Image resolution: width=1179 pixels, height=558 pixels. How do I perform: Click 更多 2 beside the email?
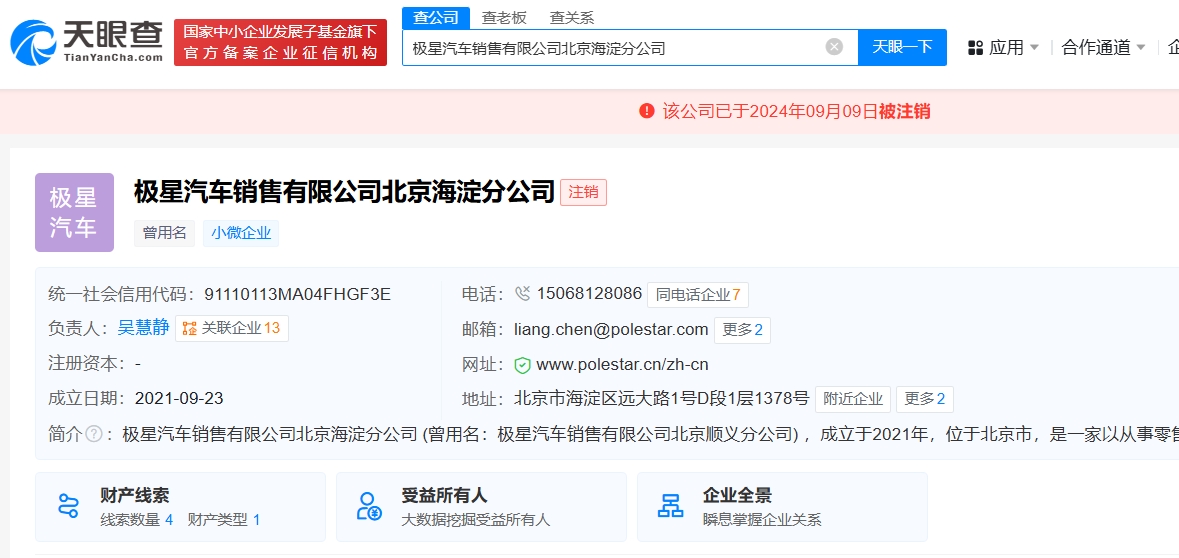(742, 330)
